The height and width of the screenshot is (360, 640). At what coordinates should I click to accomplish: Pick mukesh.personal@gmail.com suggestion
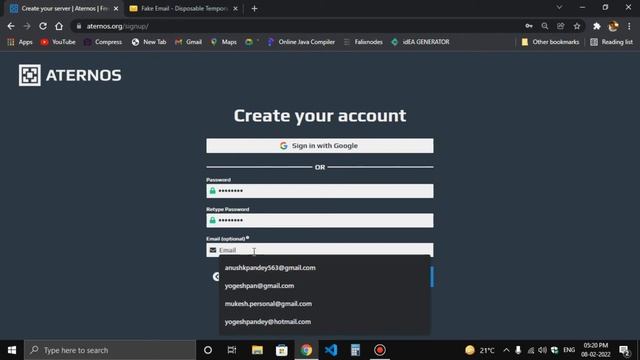324,304
